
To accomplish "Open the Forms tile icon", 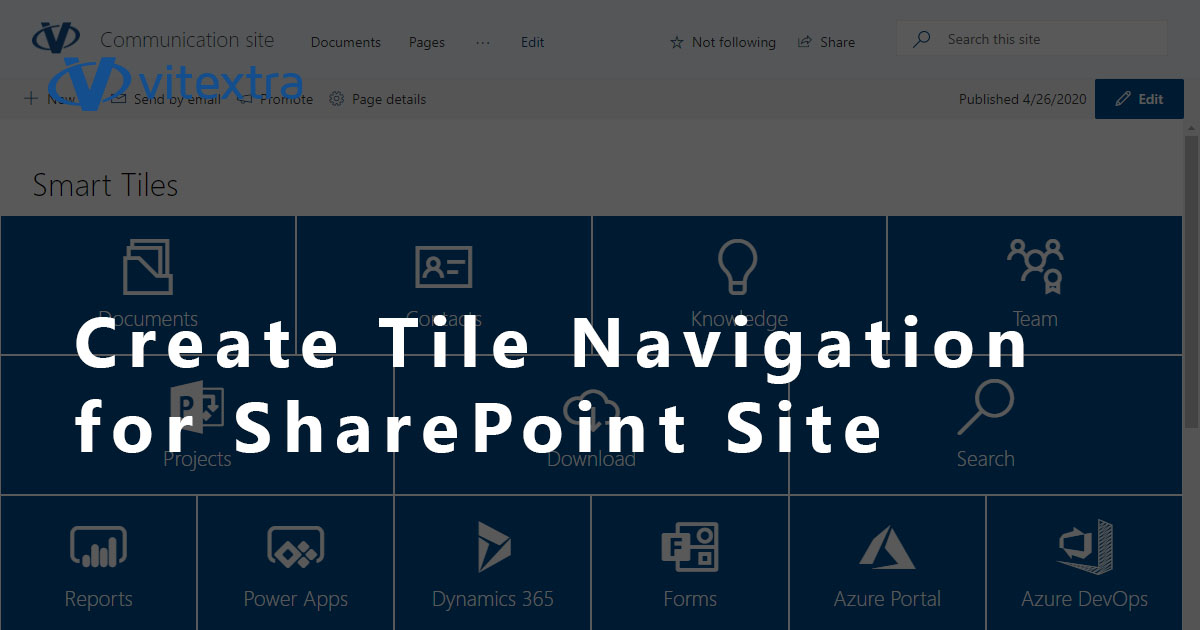I will (690, 548).
